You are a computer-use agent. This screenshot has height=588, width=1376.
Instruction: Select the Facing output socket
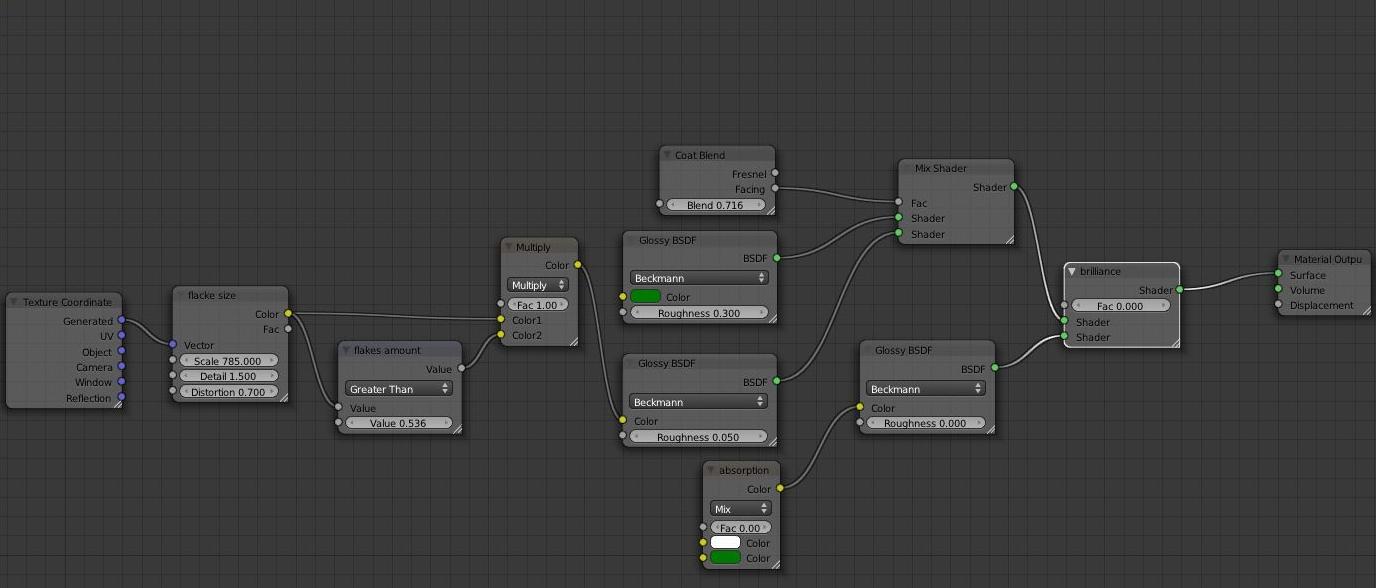[775, 188]
